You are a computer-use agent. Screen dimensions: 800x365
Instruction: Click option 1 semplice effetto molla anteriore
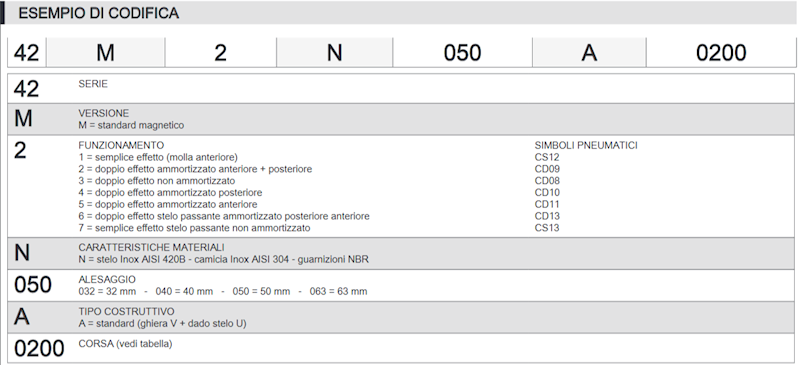(158, 157)
